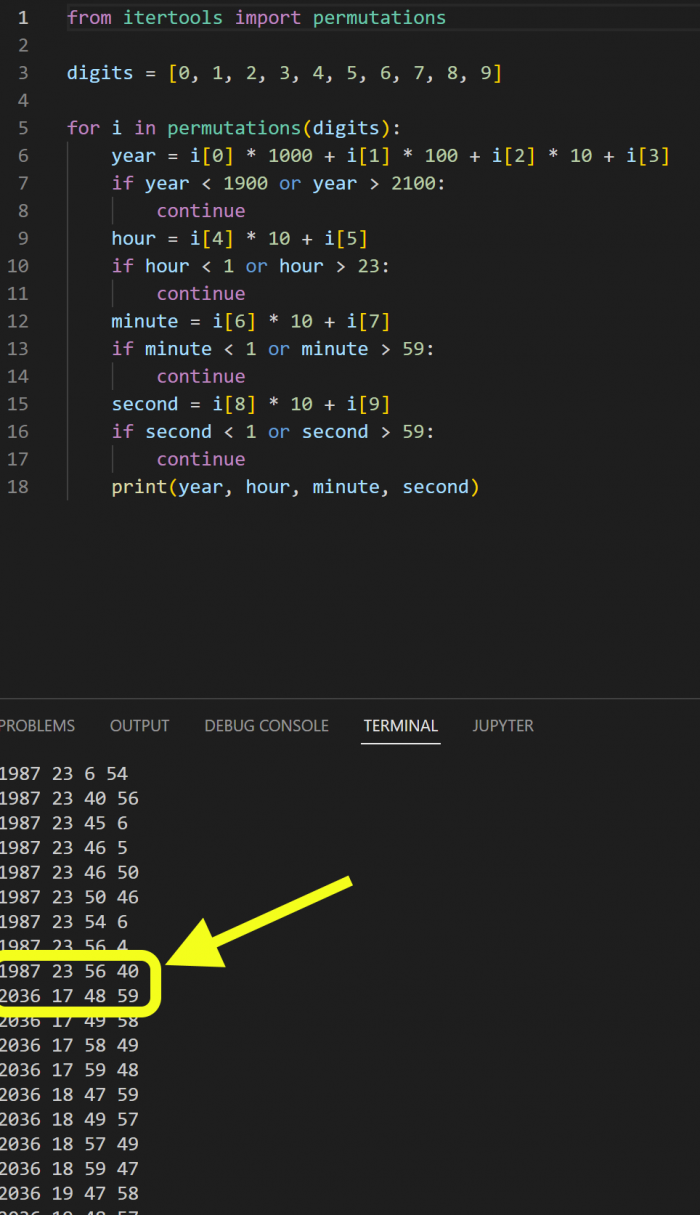Show the DEBUG CONSOLE tab
This screenshot has width=700, height=1215.
point(266,726)
